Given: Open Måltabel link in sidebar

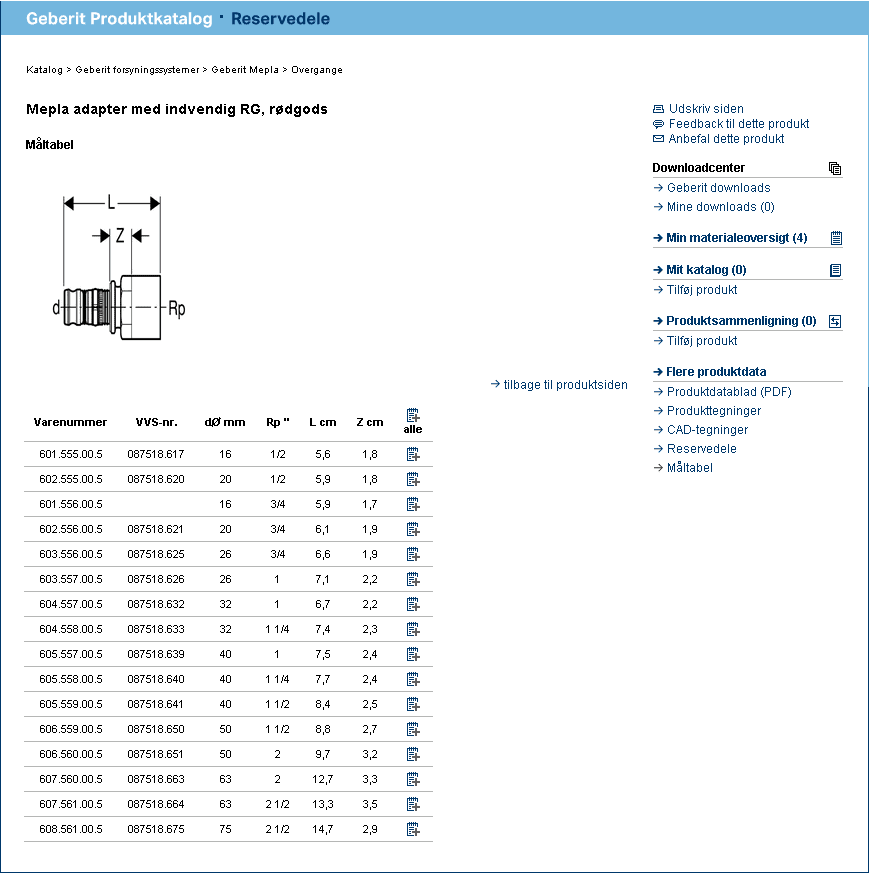Looking at the screenshot, I should pyautogui.click(x=690, y=468).
